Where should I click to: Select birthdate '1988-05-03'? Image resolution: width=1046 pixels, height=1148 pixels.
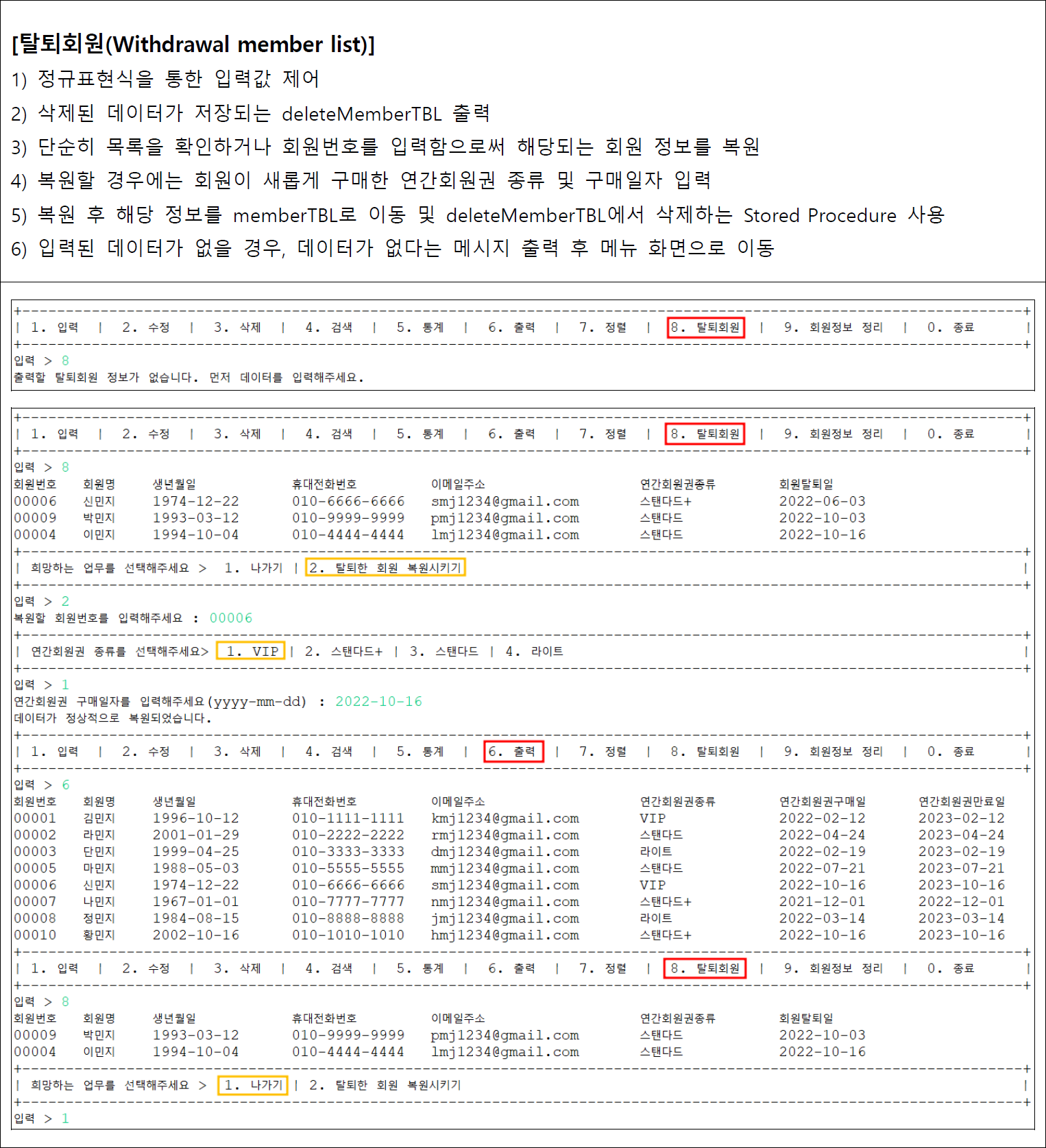pyautogui.click(x=196, y=868)
